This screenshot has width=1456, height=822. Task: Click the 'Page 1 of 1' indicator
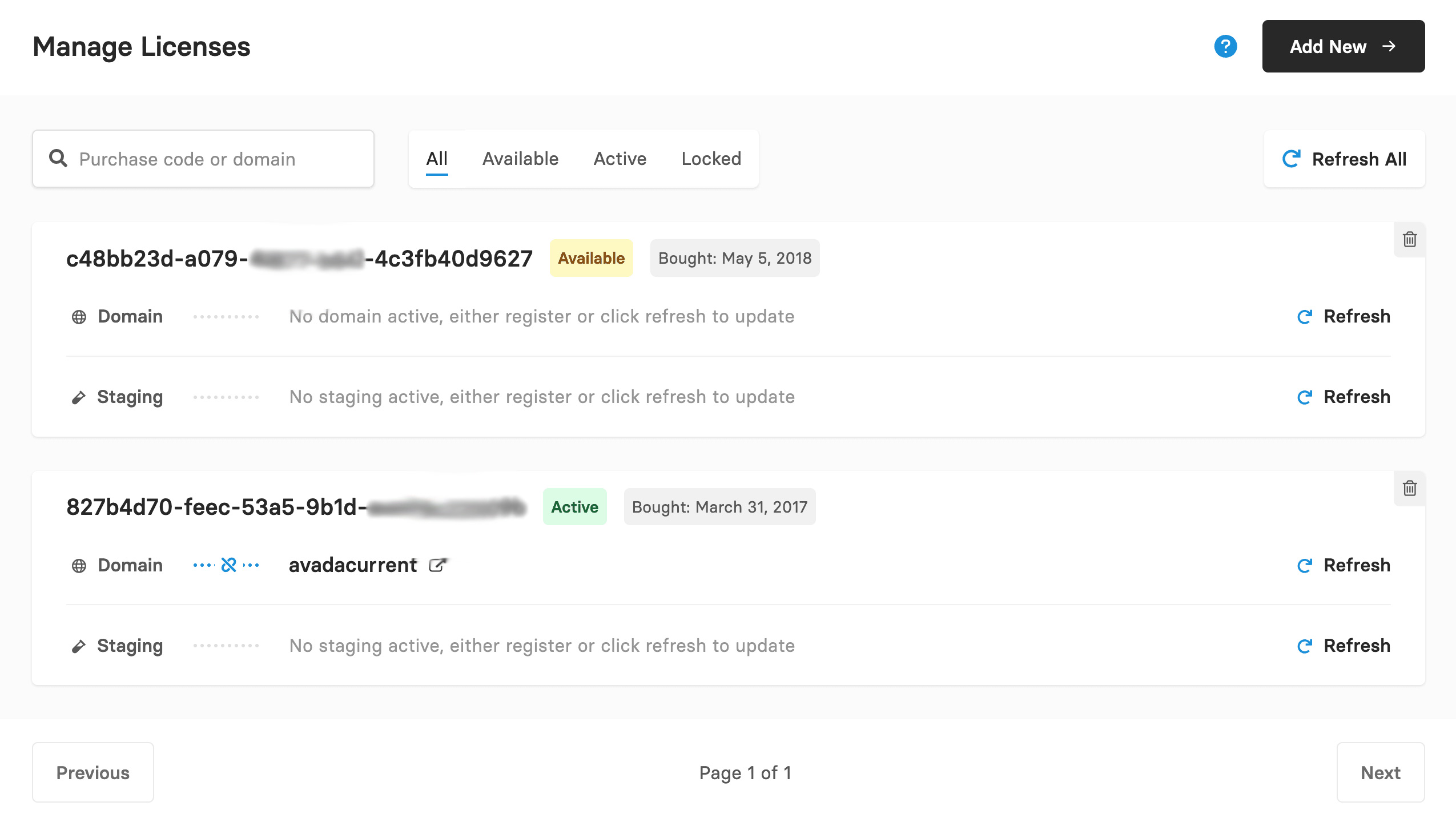745,773
